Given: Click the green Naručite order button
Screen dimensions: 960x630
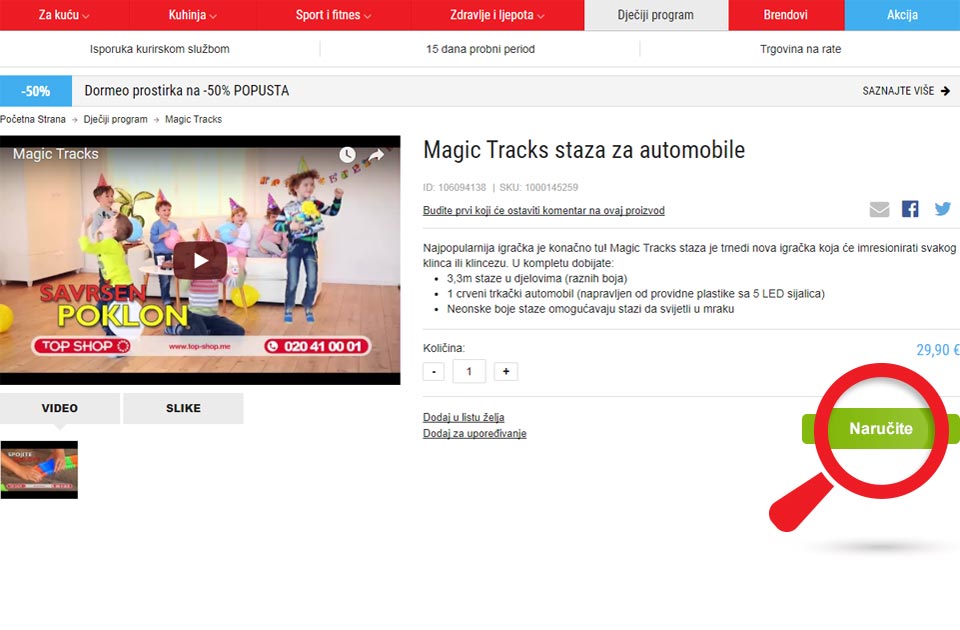Looking at the screenshot, I should pyautogui.click(x=880, y=429).
